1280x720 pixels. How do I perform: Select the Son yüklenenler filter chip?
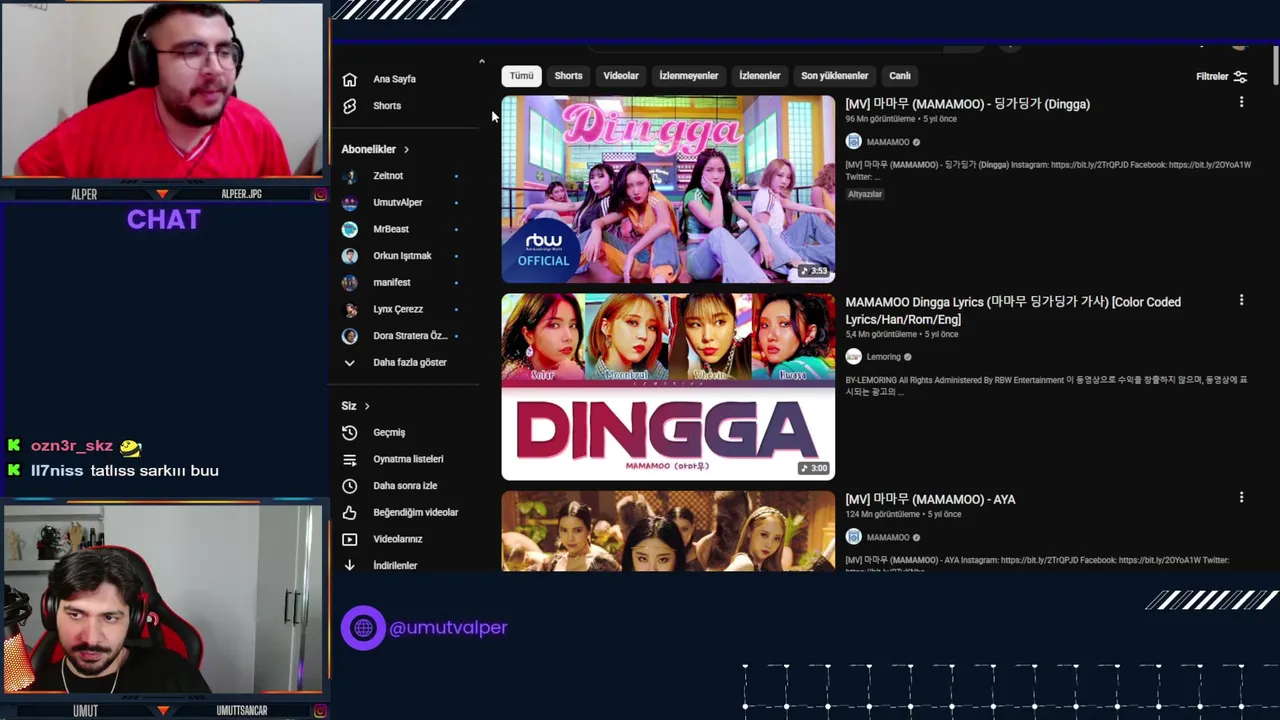pyautogui.click(x=835, y=76)
